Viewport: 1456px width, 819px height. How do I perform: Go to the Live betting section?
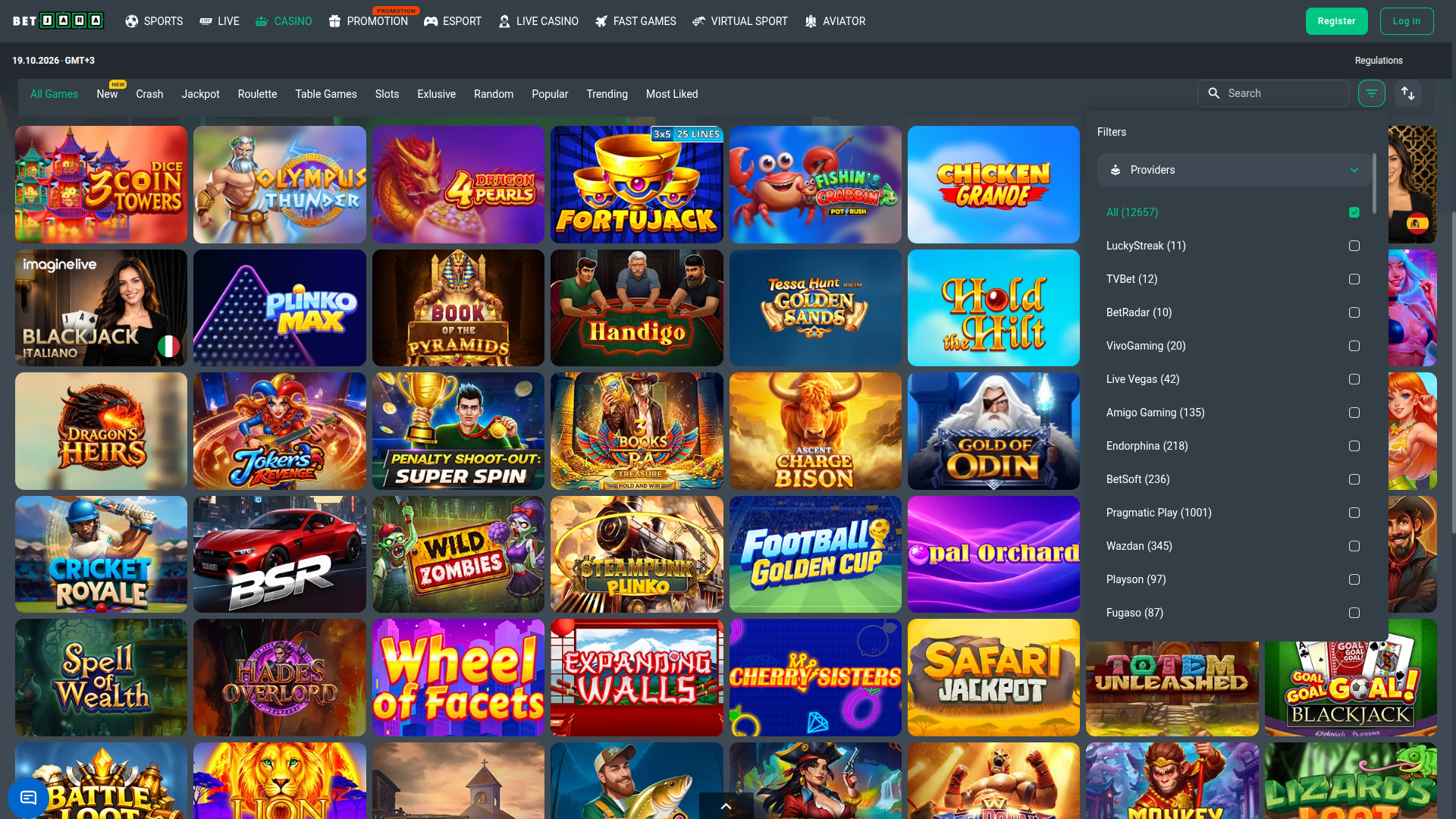click(219, 21)
